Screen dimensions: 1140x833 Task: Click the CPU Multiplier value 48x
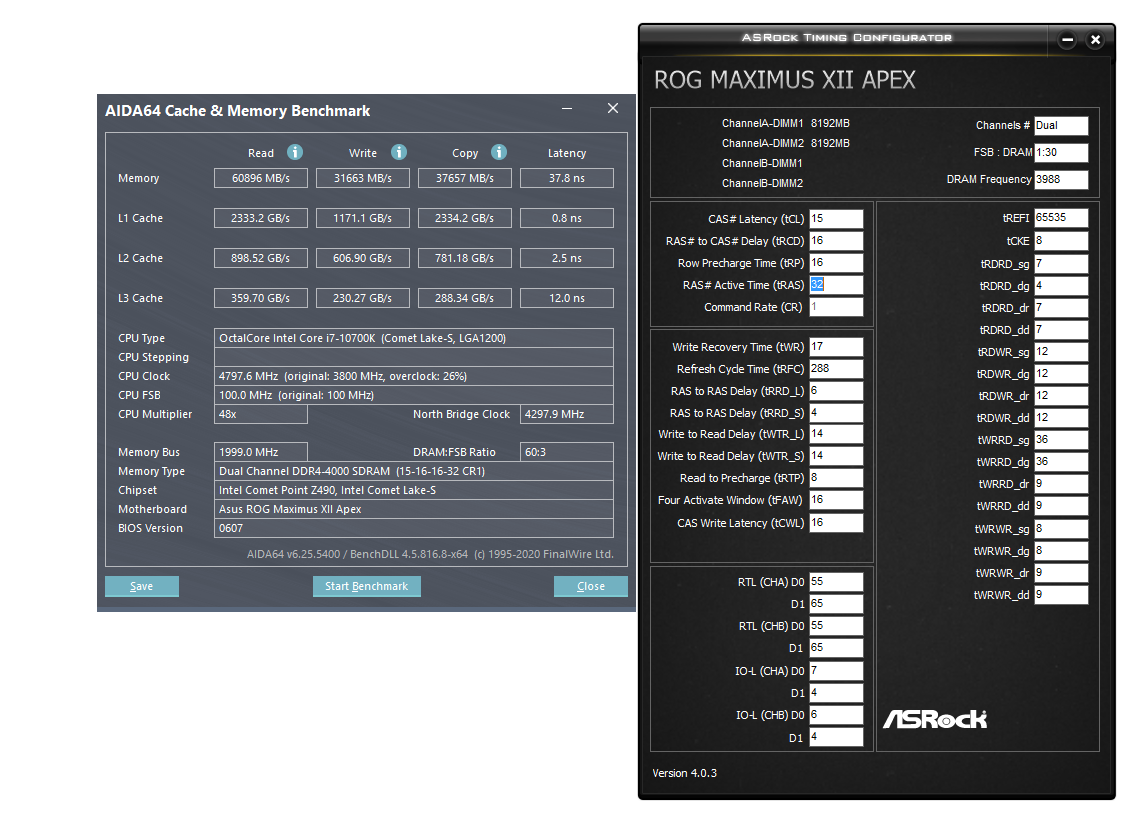261,414
